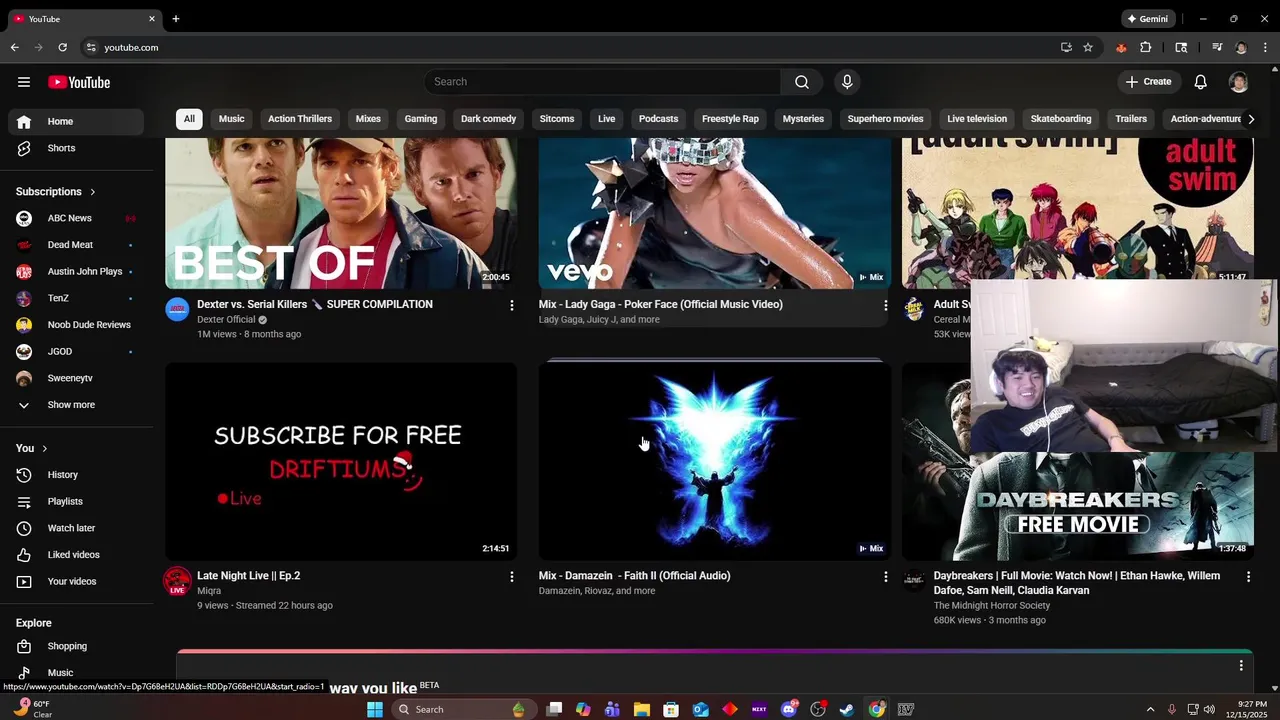Open the Damazein Faith II thumbnail
The height and width of the screenshot is (720, 1280).
[714, 461]
